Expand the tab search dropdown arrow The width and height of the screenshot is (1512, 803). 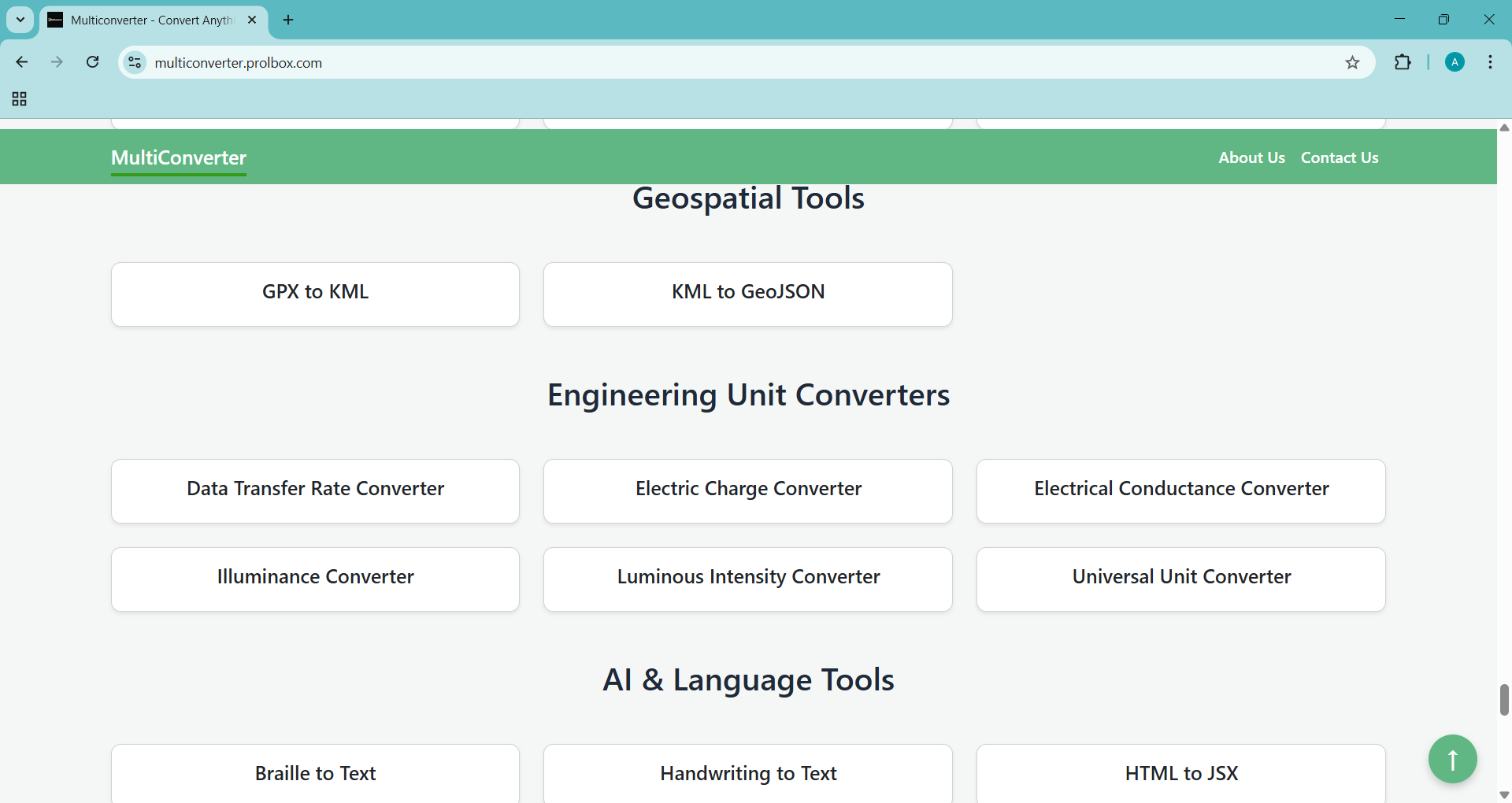pos(20,20)
